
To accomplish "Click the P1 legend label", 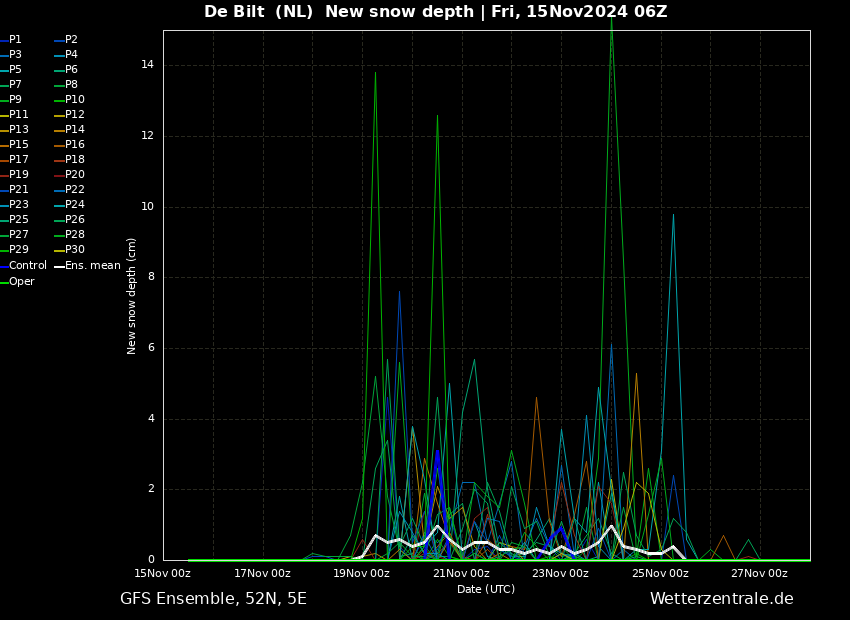I will pos(15,40).
